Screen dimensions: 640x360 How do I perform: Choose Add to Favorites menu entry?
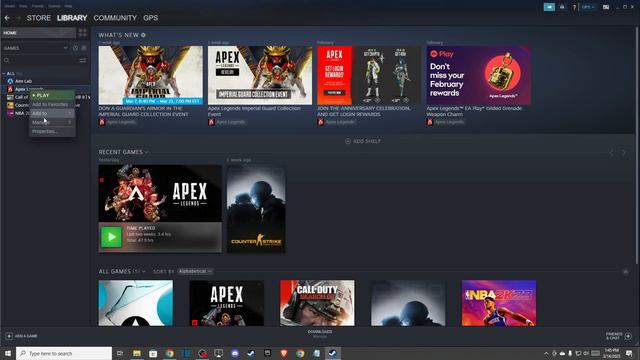pyautogui.click(x=52, y=104)
